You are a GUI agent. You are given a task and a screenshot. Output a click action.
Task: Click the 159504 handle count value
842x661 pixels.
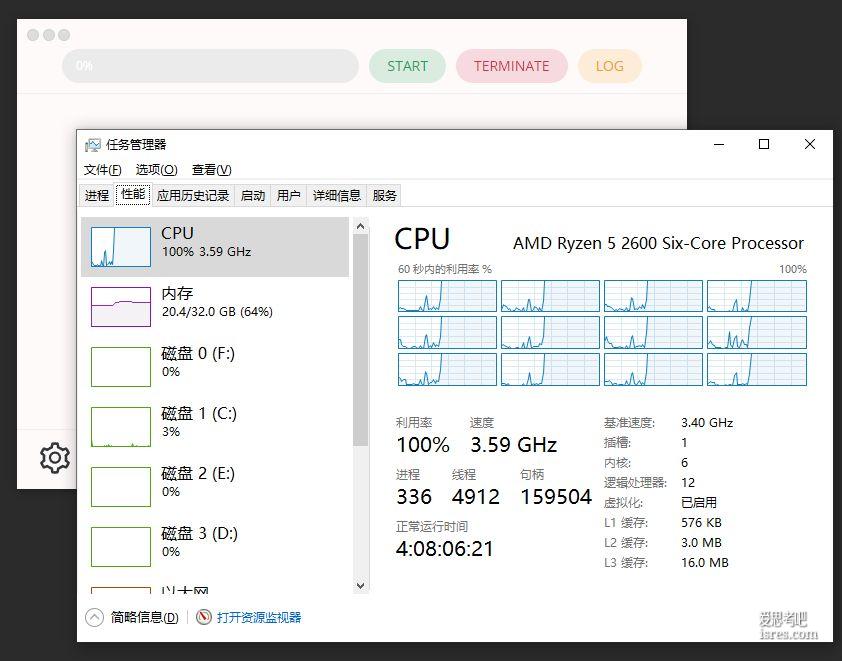tap(556, 497)
